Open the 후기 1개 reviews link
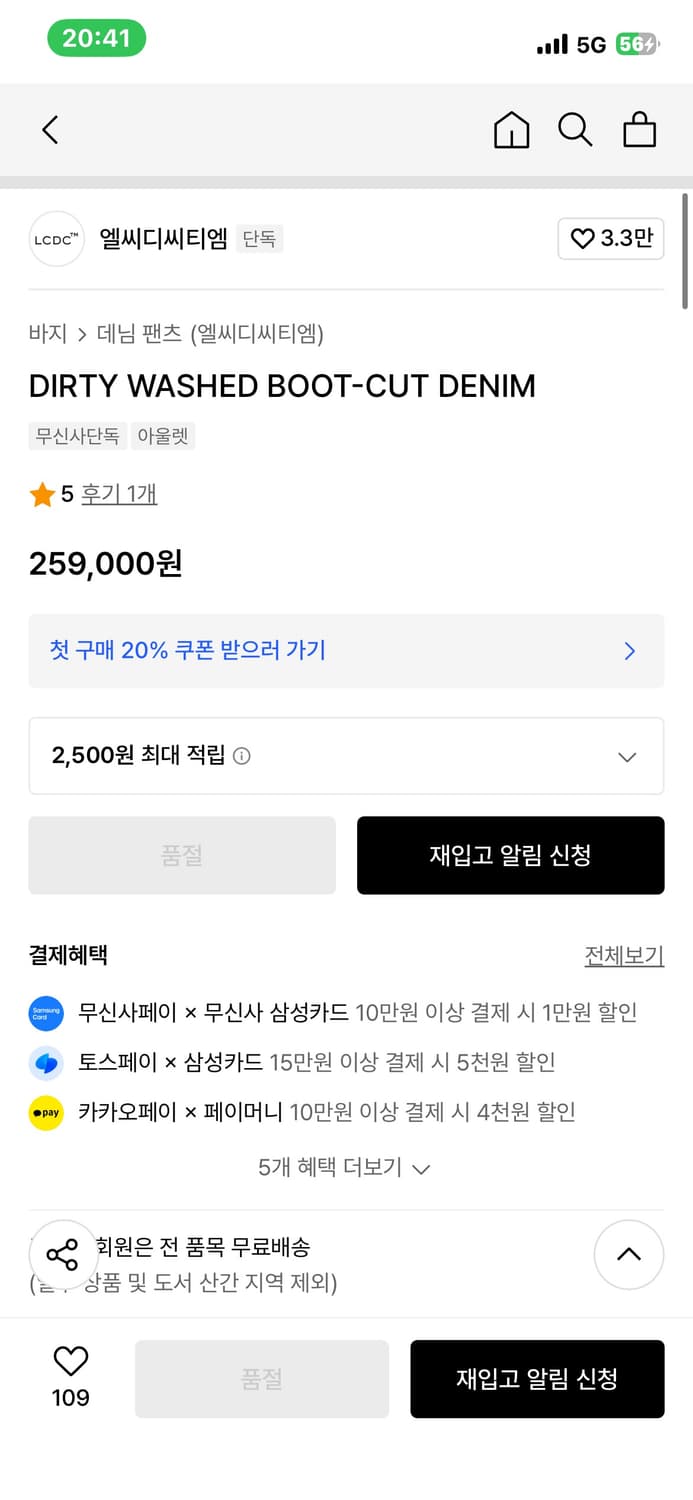The image size is (693, 1500). 119,494
